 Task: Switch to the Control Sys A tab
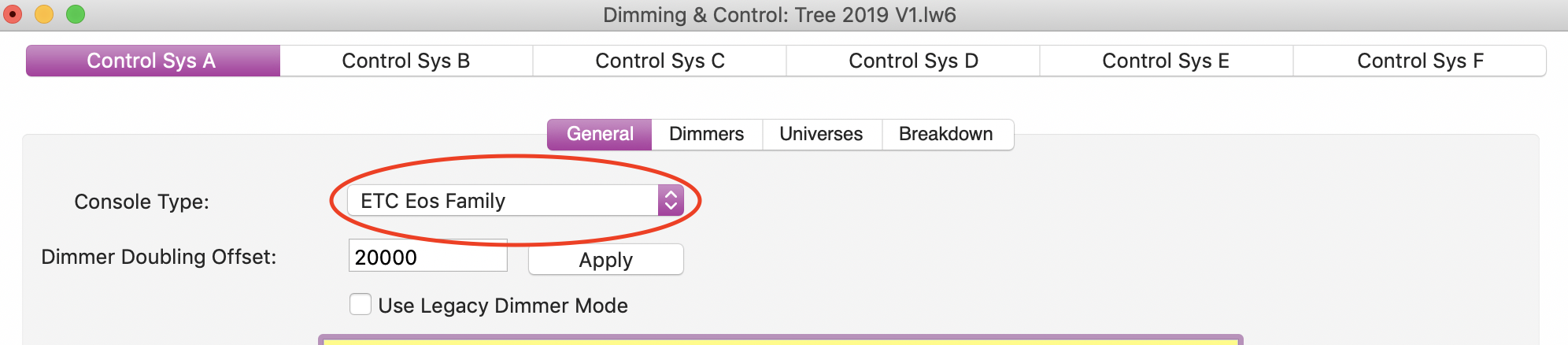pyautogui.click(x=152, y=61)
